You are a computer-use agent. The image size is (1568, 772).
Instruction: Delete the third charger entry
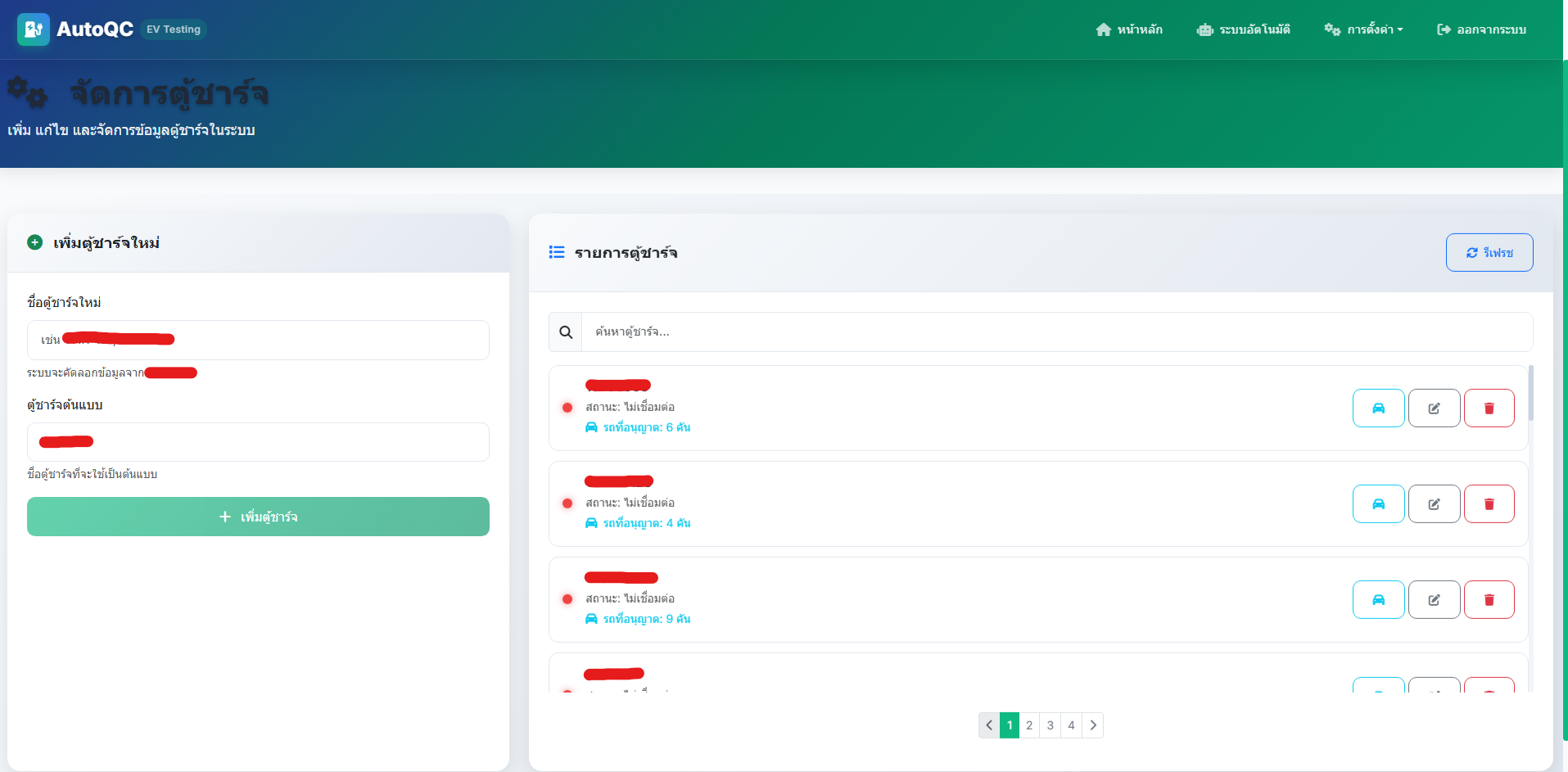1489,599
